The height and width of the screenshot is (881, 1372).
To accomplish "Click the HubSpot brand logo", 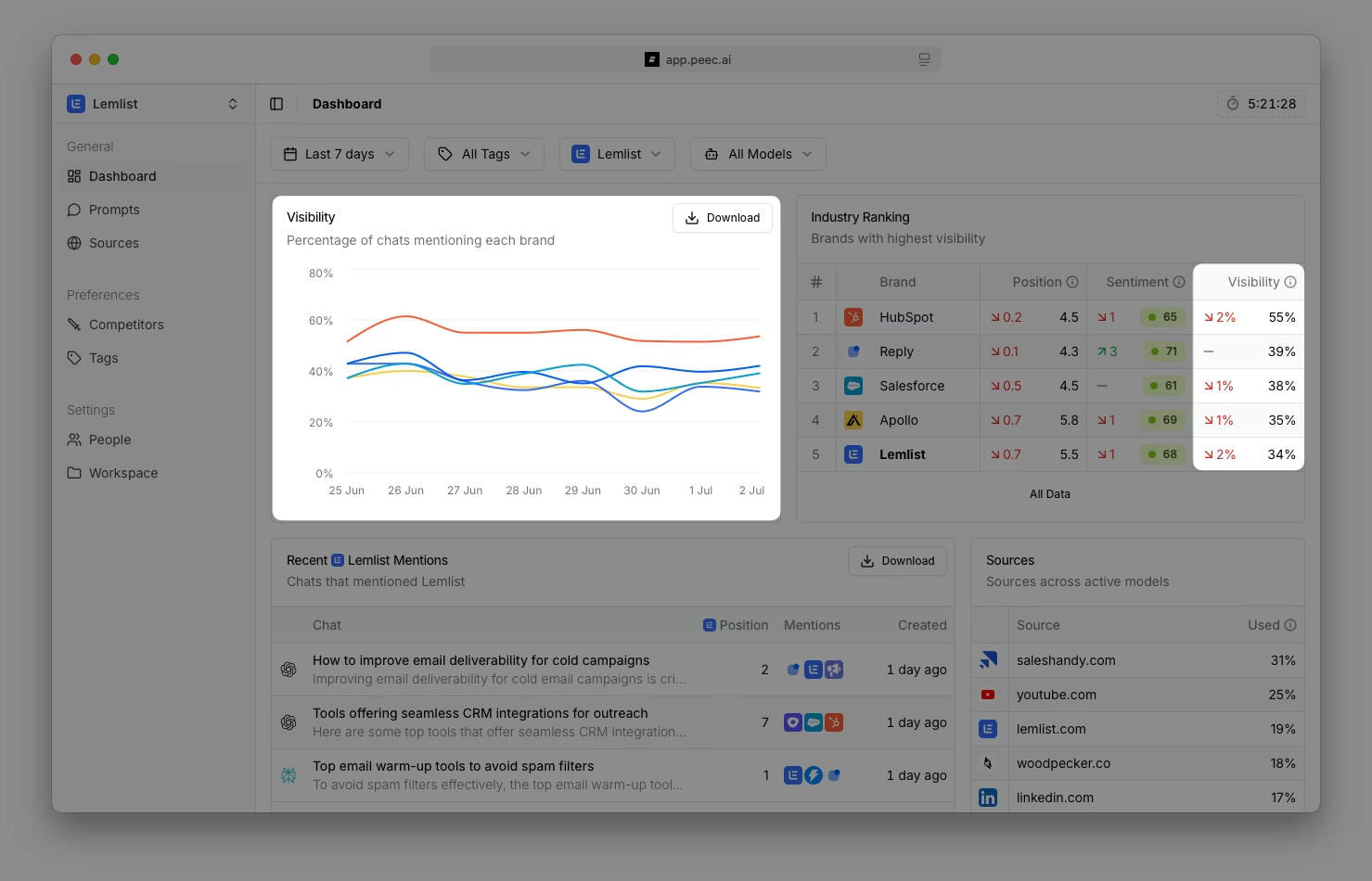I will coord(853,317).
